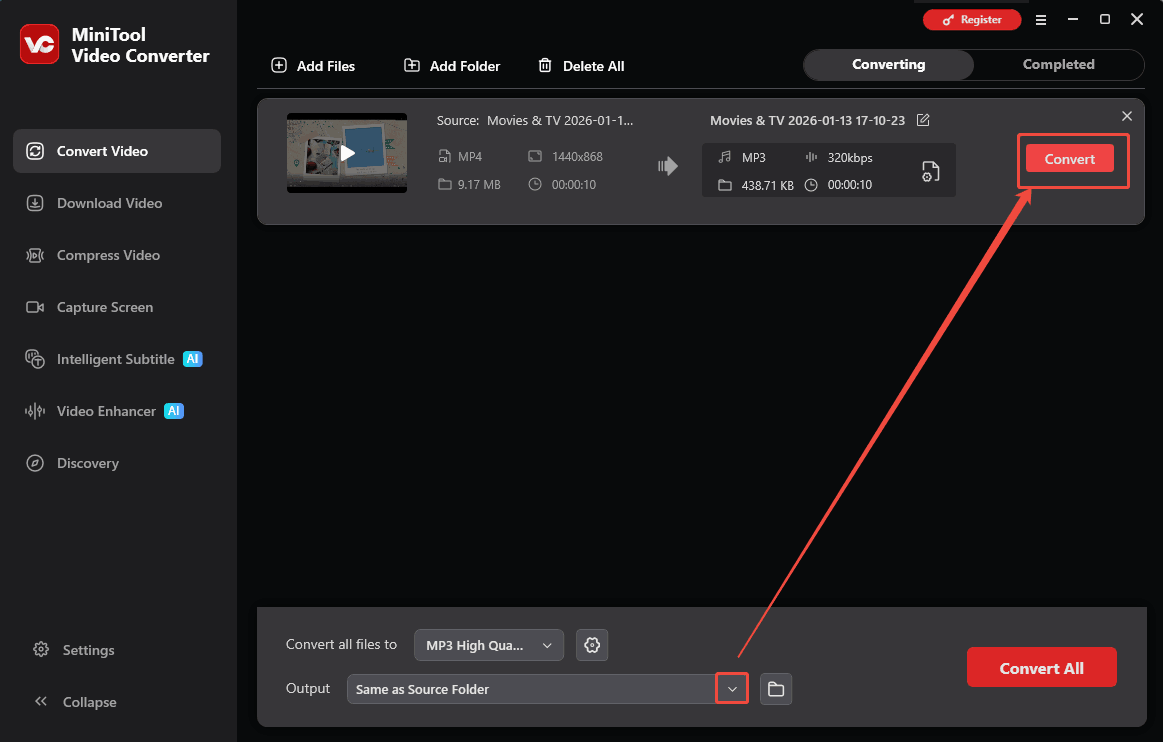Viewport: 1163px width, 742px height.
Task: Click the MP3 output format label
Action: click(754, 158)
